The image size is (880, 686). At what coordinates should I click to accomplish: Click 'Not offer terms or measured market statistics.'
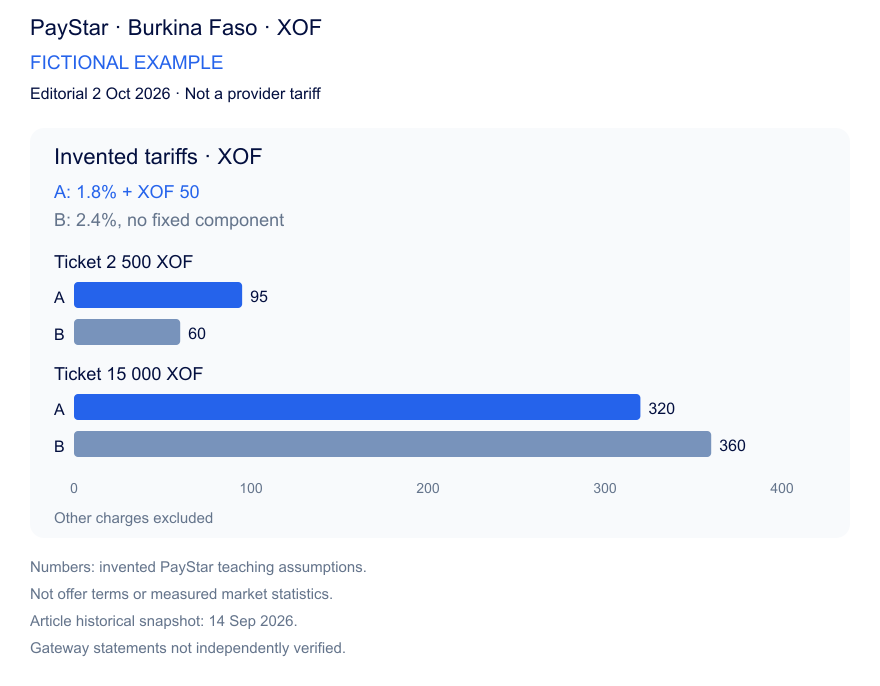(181, 594)
